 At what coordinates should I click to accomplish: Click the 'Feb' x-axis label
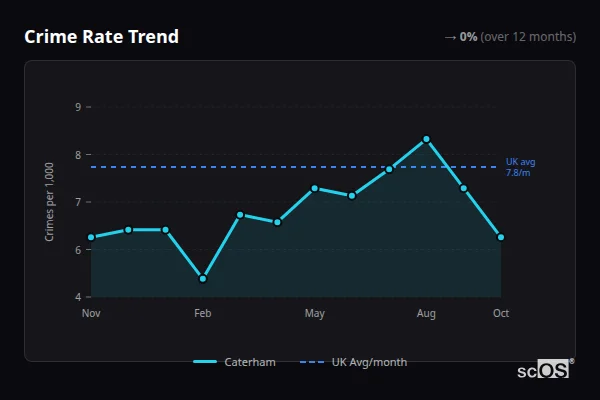click(203, 313)
